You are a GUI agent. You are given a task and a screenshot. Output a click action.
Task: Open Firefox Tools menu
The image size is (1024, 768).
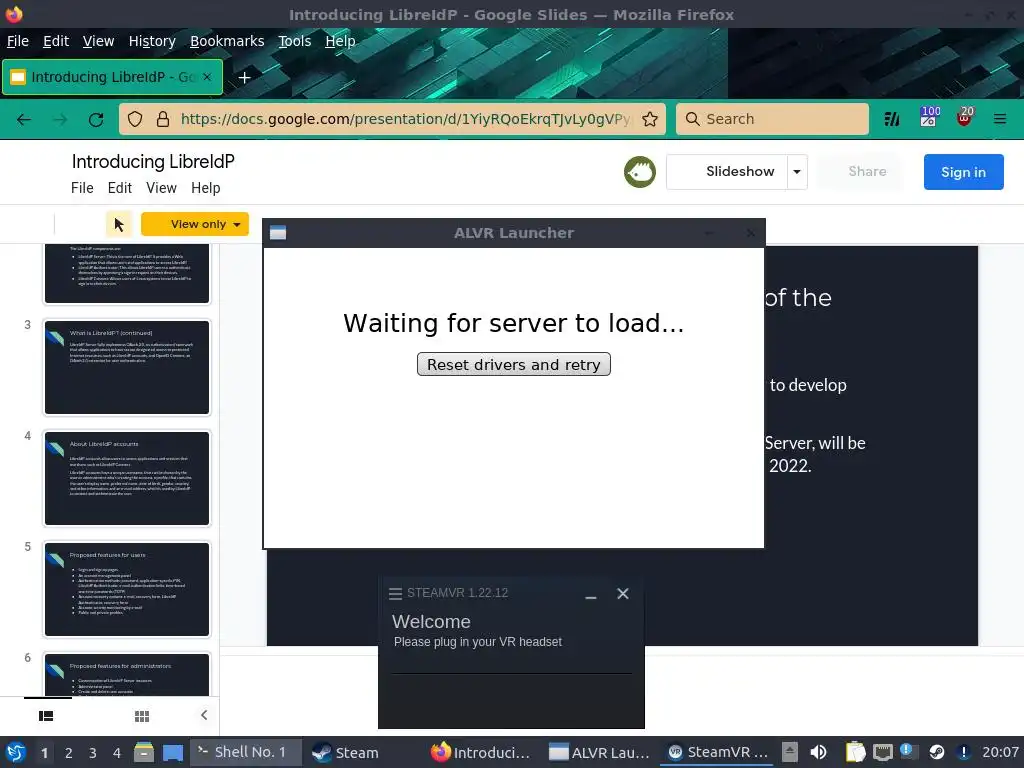point(295,41)
